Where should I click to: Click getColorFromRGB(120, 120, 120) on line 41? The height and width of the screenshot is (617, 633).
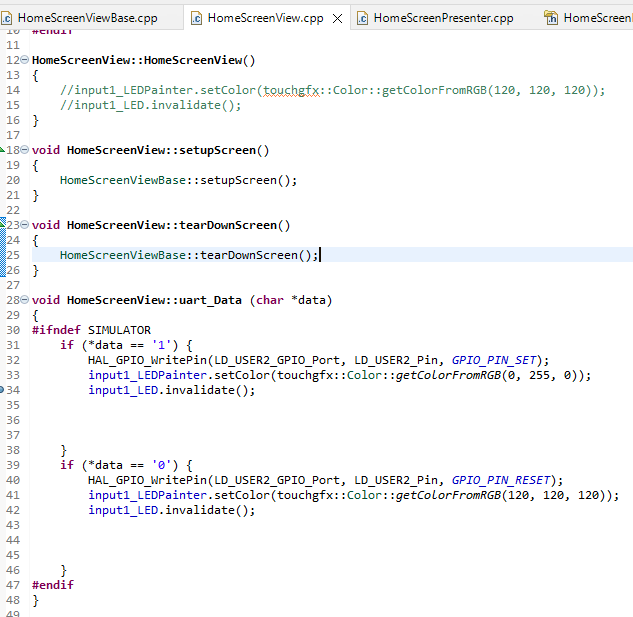coord(503,495)
